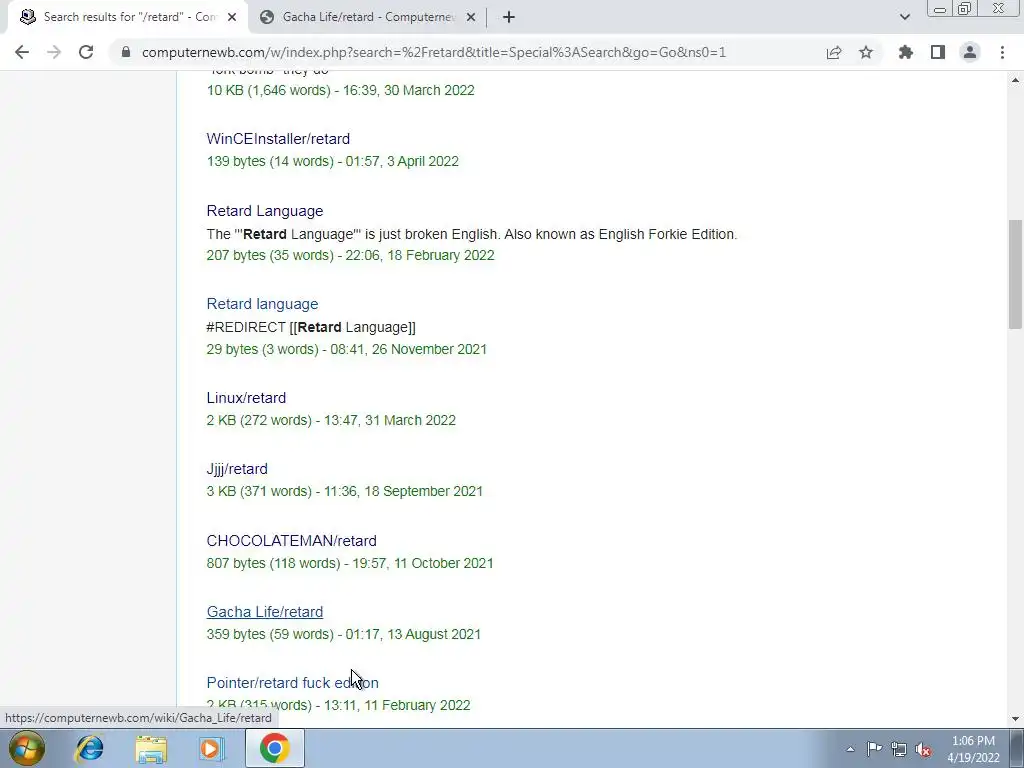Go back using the browser back arrow
1024x768 pixels.
tap(22, 52)
